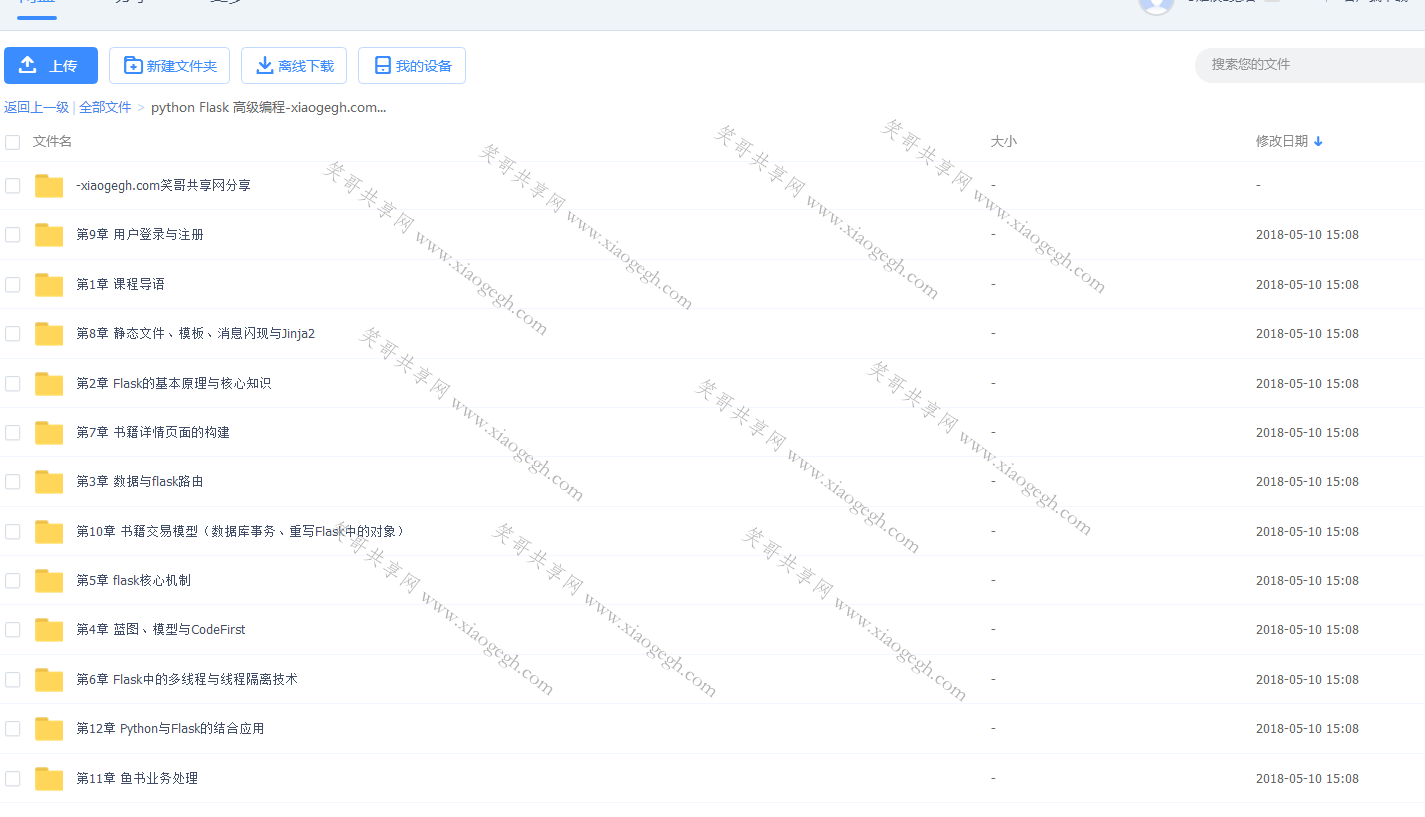Screen dimensions: 1425x817
Task: Select checkbox for 第4章 蓝图、模型与CodeFirst
Action: click(x=12, y=629)
